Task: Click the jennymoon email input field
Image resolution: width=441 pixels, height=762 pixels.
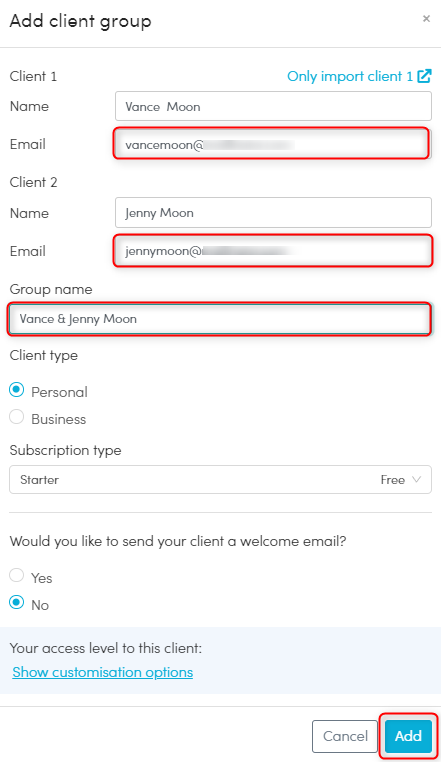Action: pyautogui.click(x=273, y=251)
